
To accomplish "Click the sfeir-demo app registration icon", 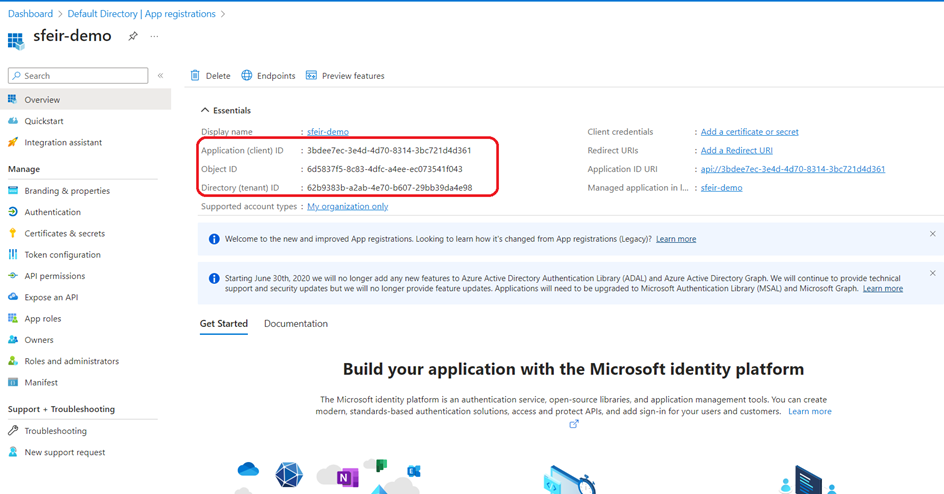I will point(16,40).
